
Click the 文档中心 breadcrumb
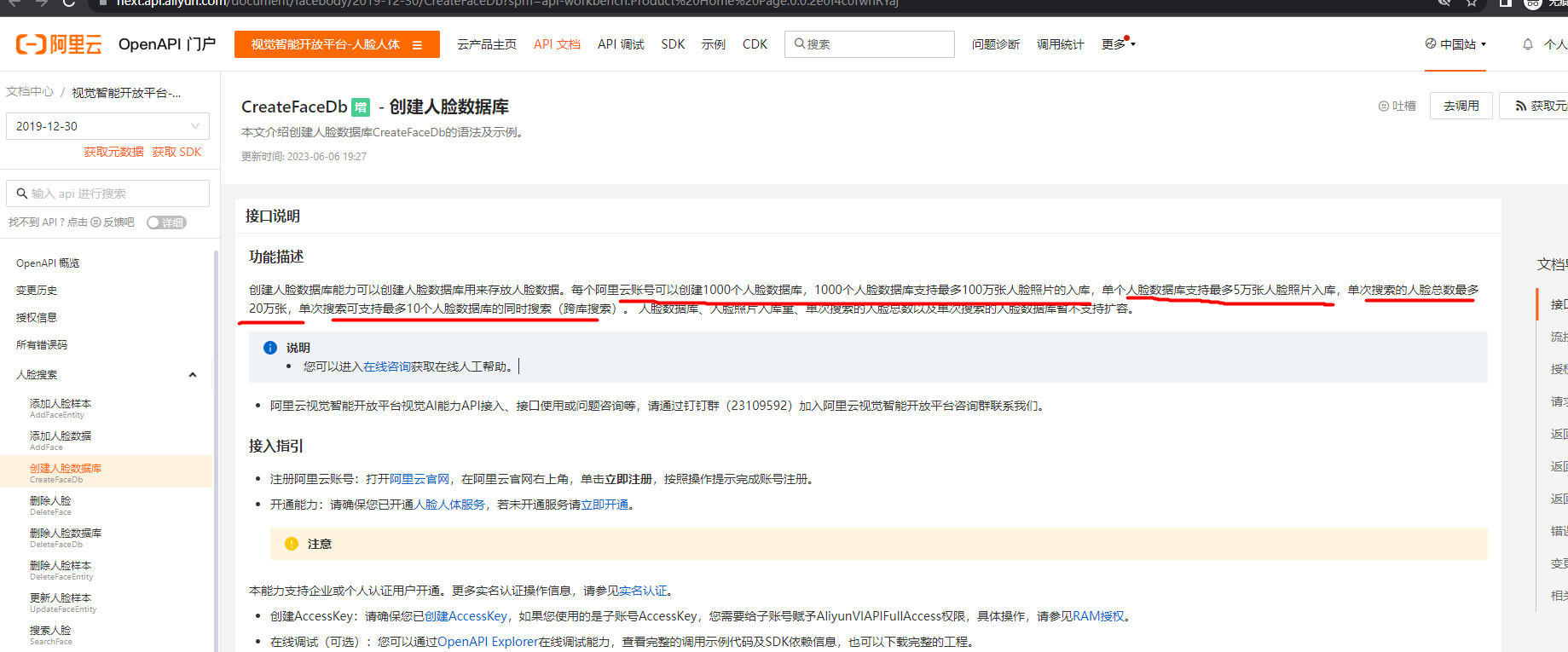coord(30,92)
